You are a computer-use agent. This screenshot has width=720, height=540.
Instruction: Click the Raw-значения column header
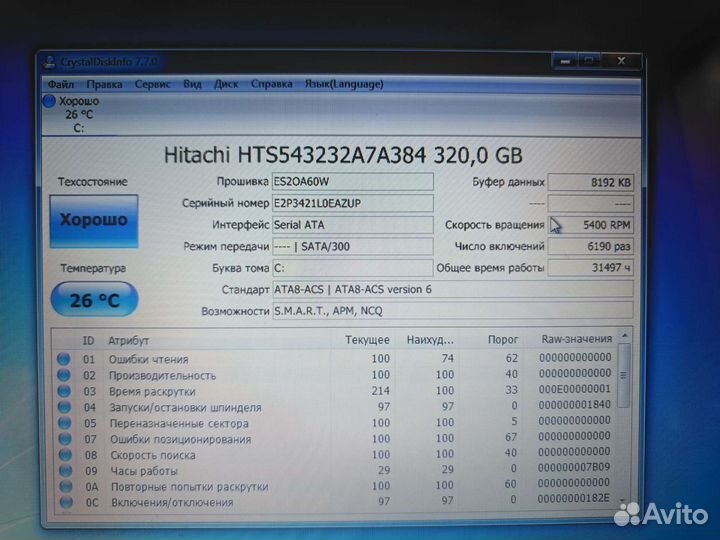[x=577, y=339]
